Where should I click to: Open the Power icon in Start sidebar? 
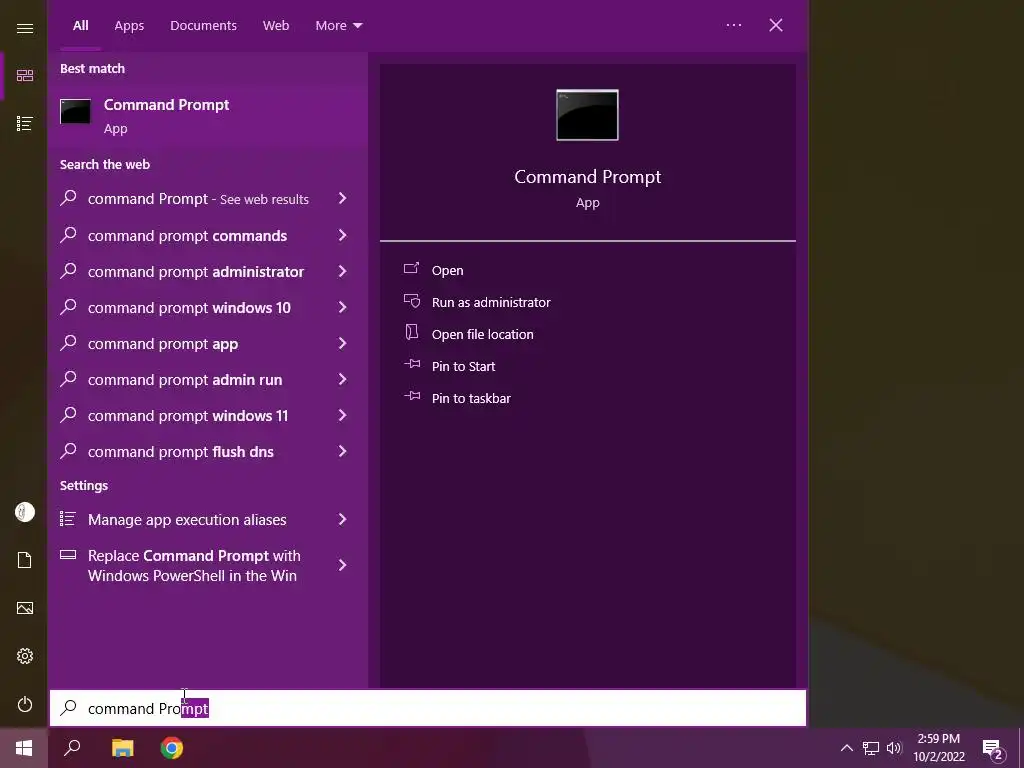point(25,705)
